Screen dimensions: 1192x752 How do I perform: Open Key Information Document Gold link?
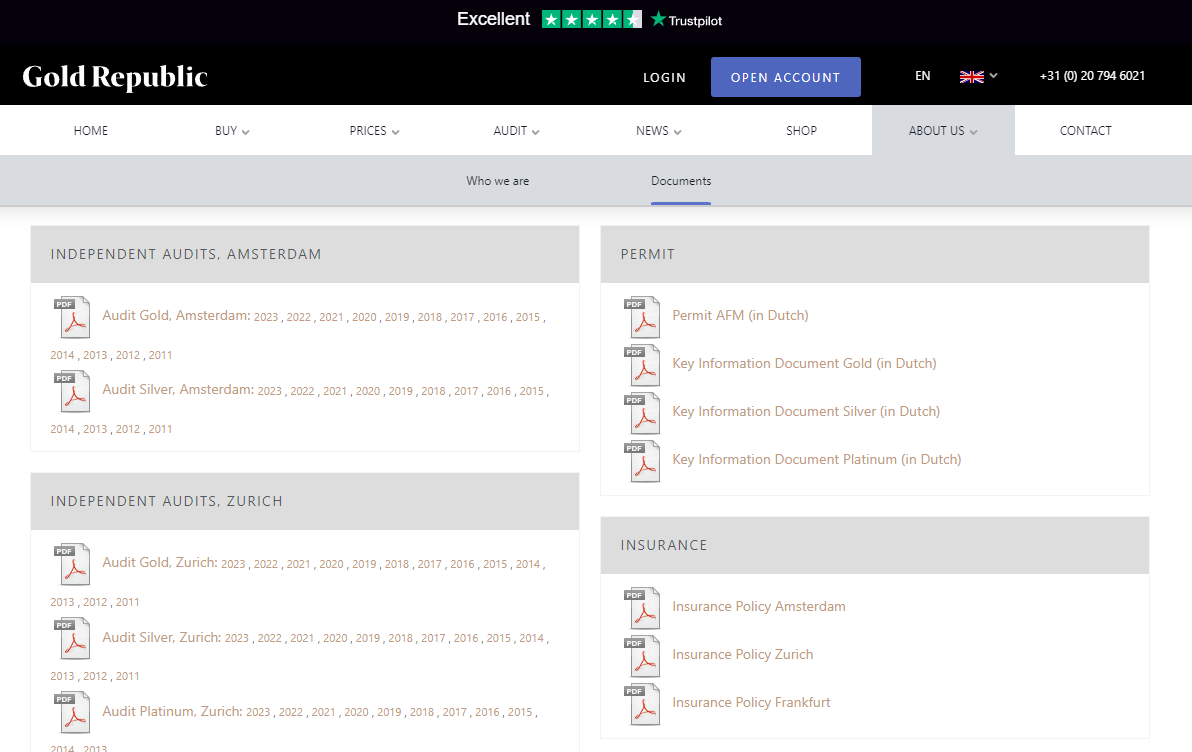[x=804, y=363]
